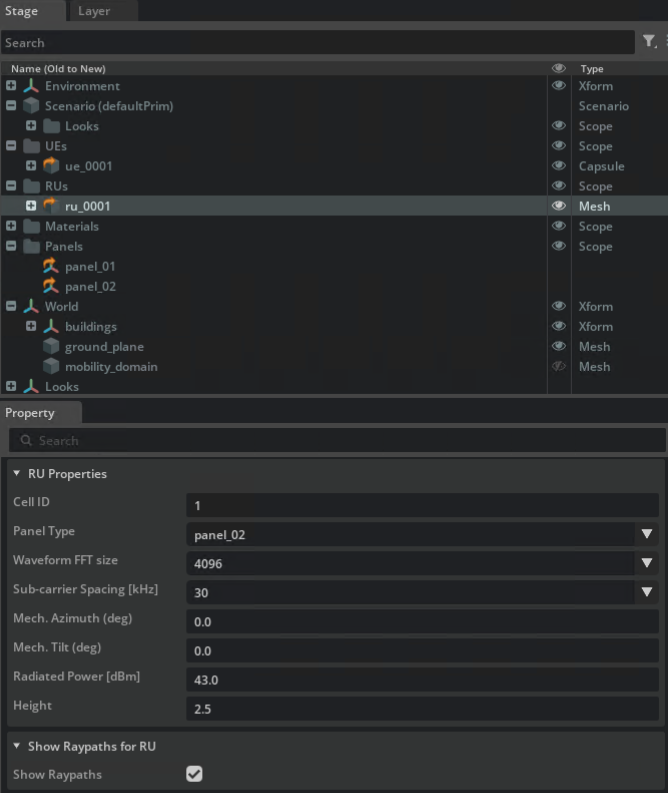Image resolution: width=668 pixels, height=793 pixels.
Task: Disable the Show Raypaths checkbox
Action: 194,774
